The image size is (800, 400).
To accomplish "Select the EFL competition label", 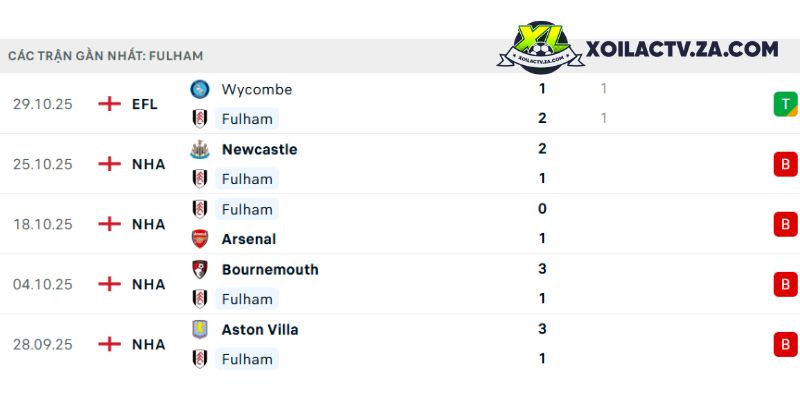I will pyautogui.click(x=145, y=105).
